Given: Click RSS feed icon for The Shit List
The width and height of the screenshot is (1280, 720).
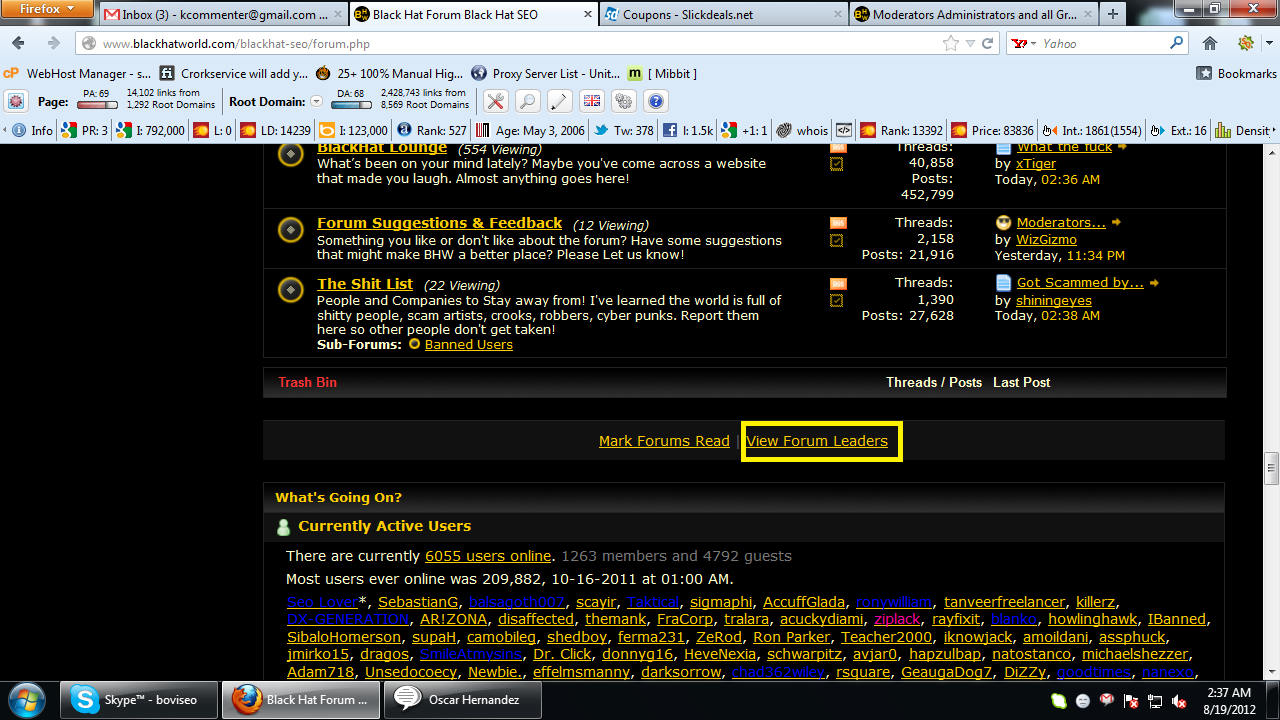Looking at the screenshot, I should [838, 283].
